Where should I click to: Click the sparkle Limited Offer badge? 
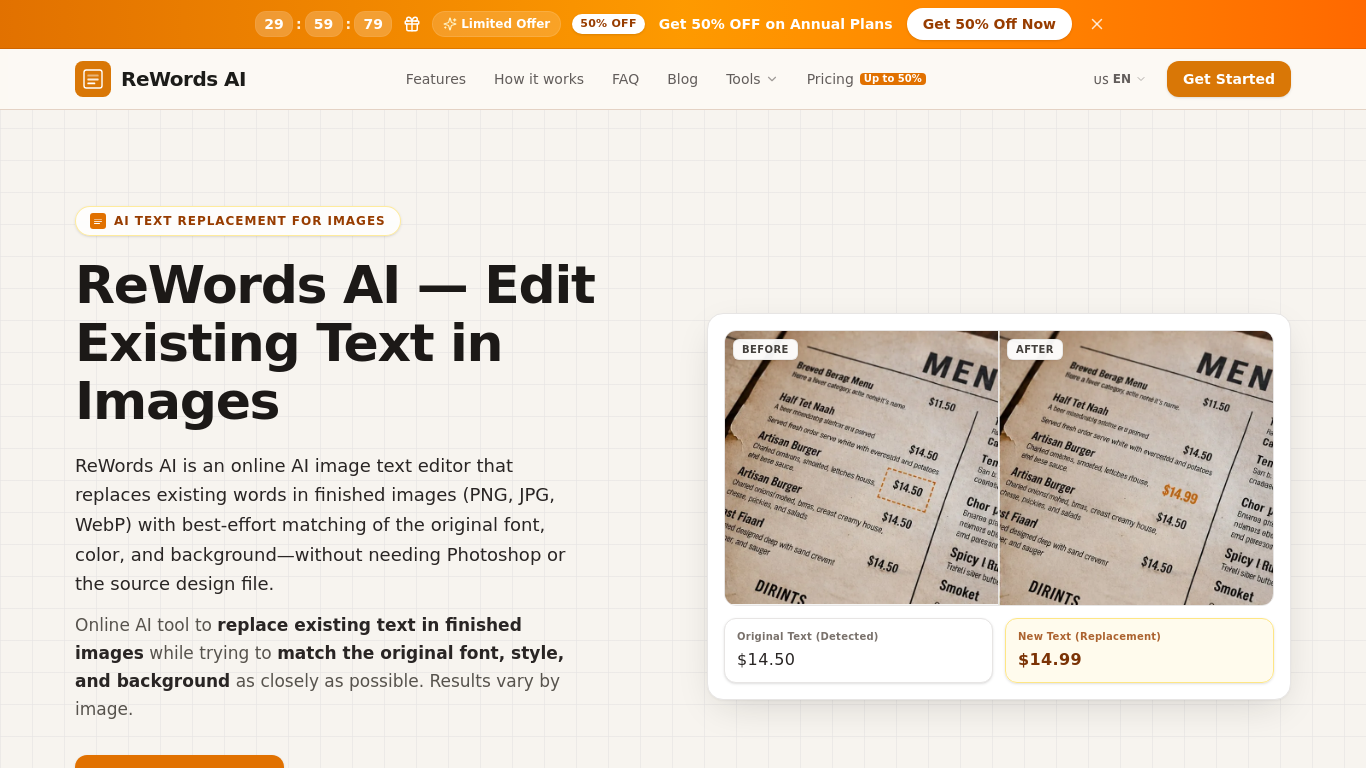click(496, 24)
